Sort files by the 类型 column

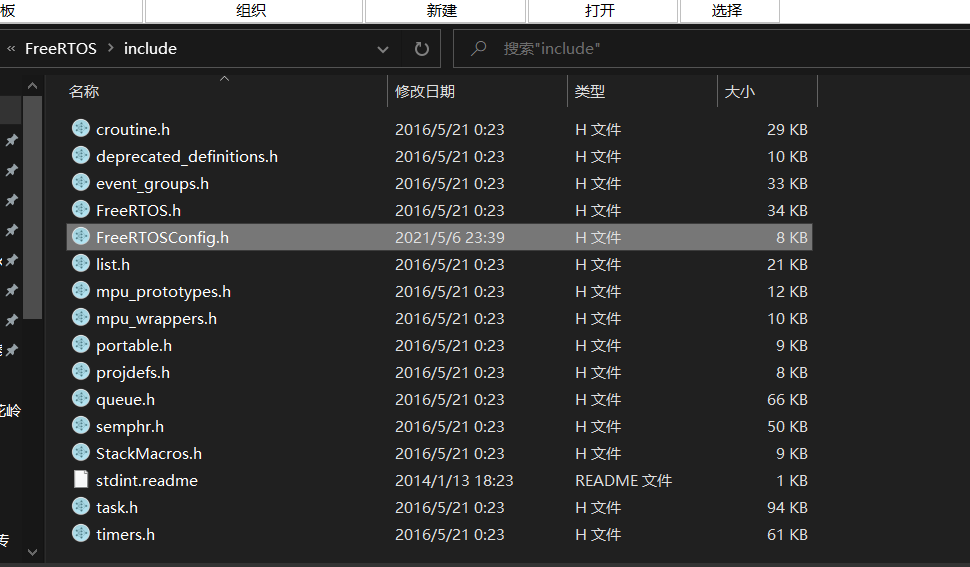[590, 92]
